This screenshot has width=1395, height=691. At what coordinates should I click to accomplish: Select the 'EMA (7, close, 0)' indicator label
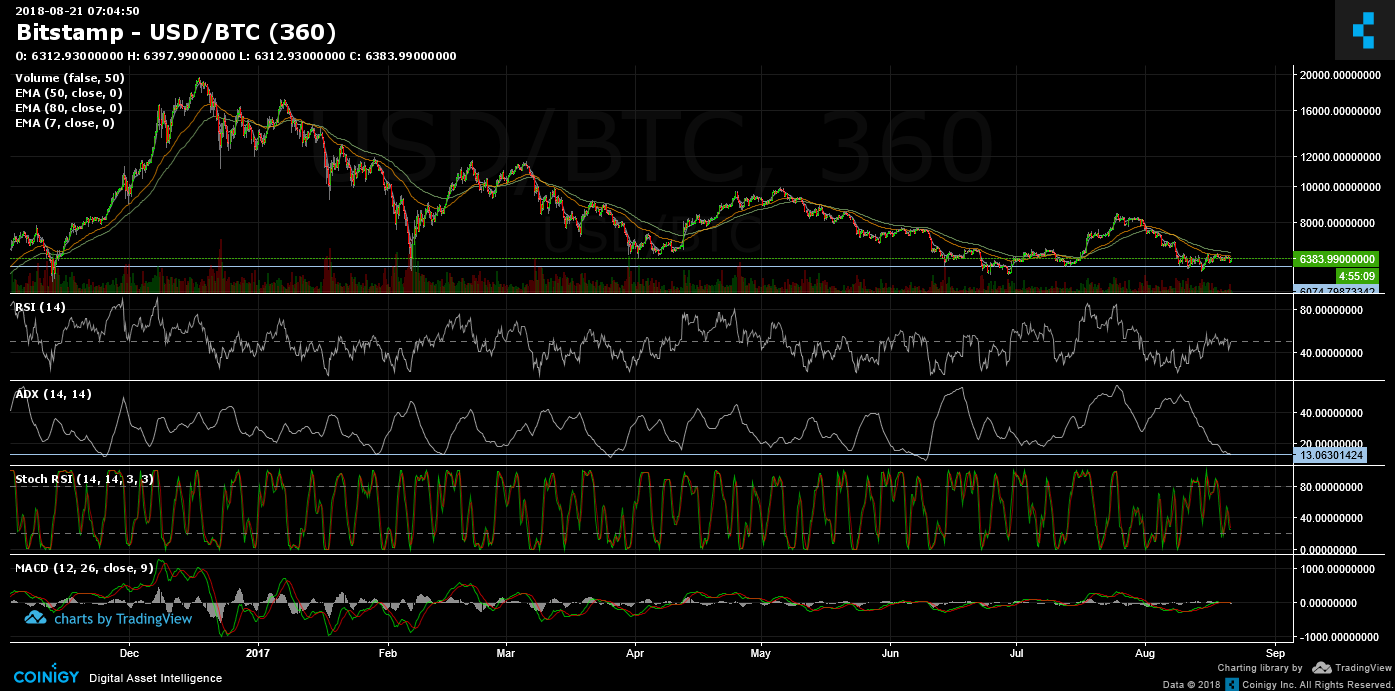point(65,123)
